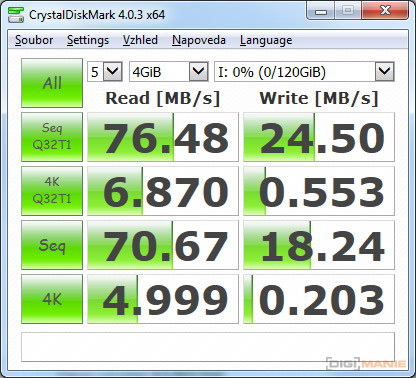The width and height of the screenshot is (416, 378).
Task: Select the 6.870 4K Q32T1 read result
Action: click(x=163, y=191)
